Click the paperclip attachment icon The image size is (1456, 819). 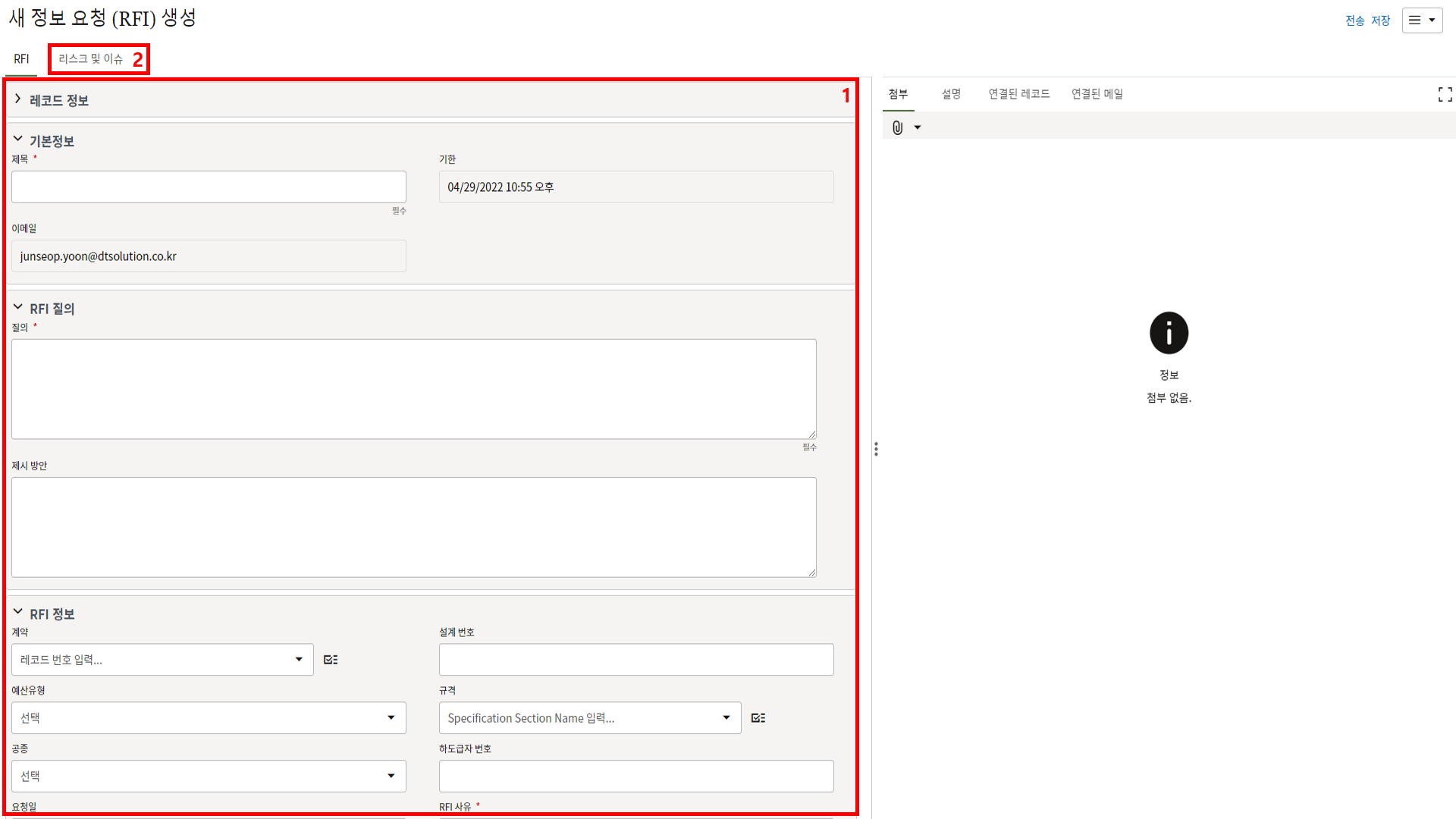[x=897, y=127]
